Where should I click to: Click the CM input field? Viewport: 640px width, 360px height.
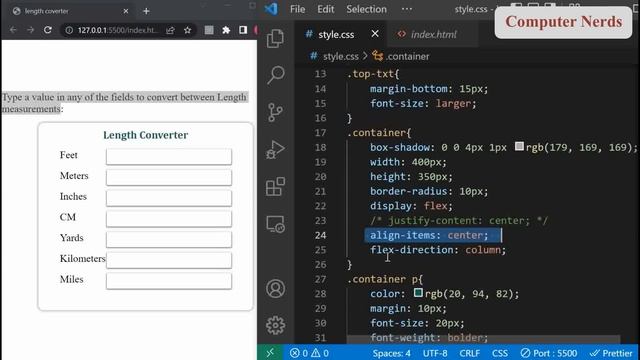tap(169, 219)
